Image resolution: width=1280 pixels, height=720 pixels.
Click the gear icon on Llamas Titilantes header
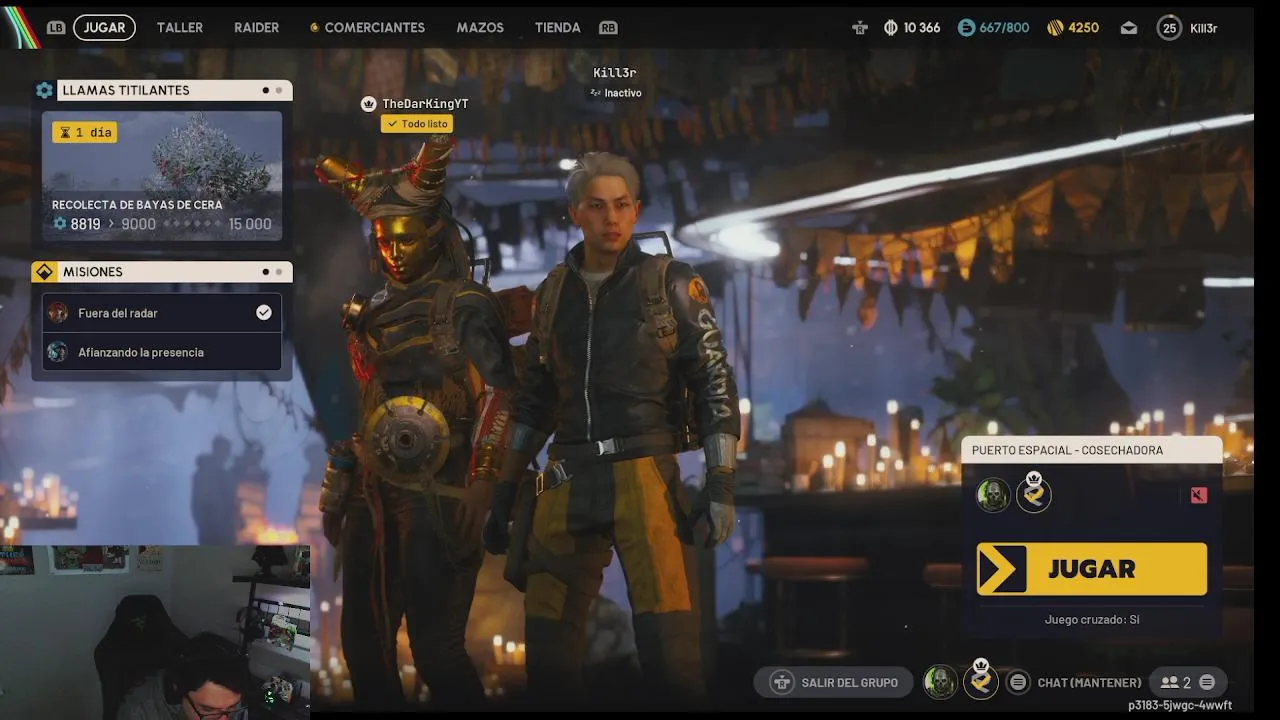click(x=44, y=90)
